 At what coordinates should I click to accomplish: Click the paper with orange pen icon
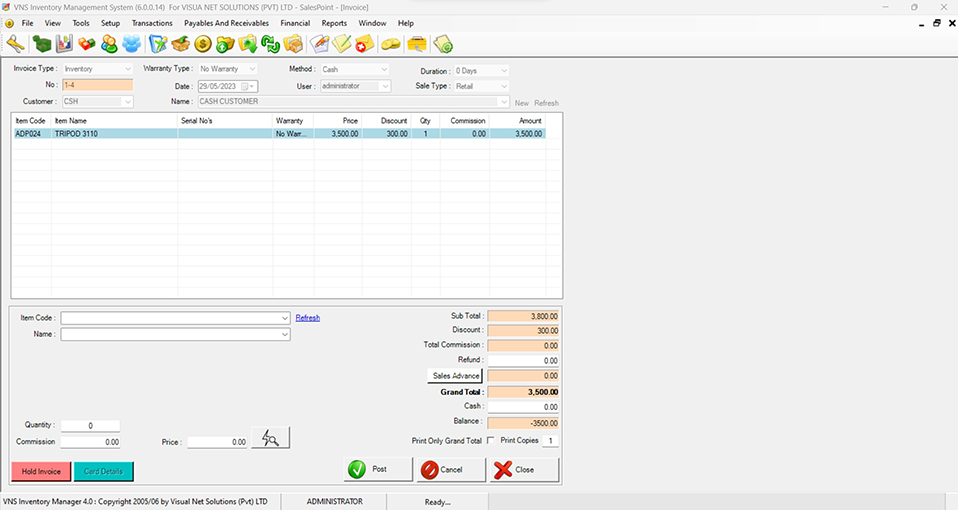point(319,44)
